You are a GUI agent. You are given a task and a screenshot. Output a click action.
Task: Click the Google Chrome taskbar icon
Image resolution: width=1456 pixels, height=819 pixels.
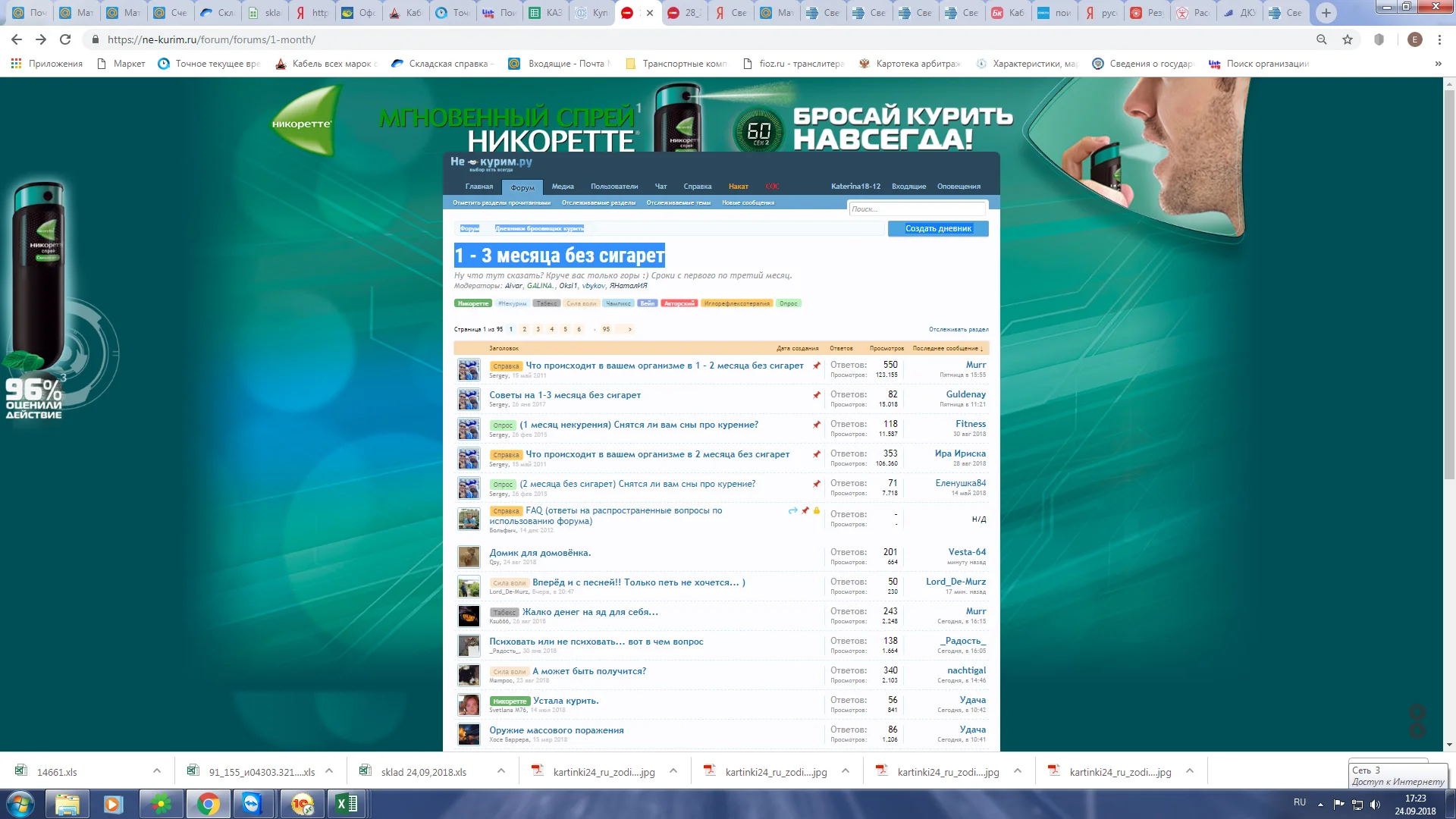pyautogui.click(x=208, y=804)
